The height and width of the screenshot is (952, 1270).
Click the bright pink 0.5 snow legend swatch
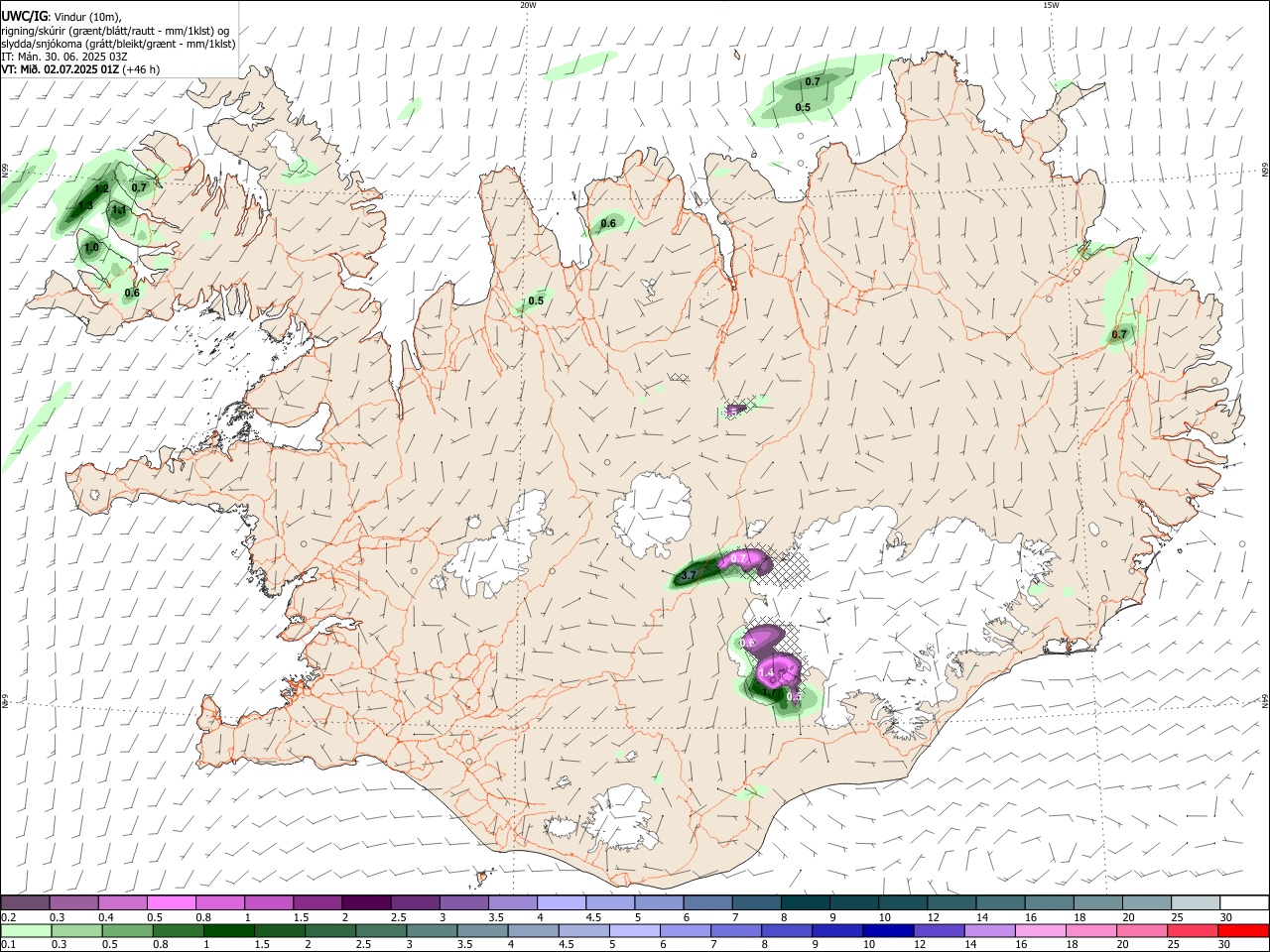(x=171, y=903)
